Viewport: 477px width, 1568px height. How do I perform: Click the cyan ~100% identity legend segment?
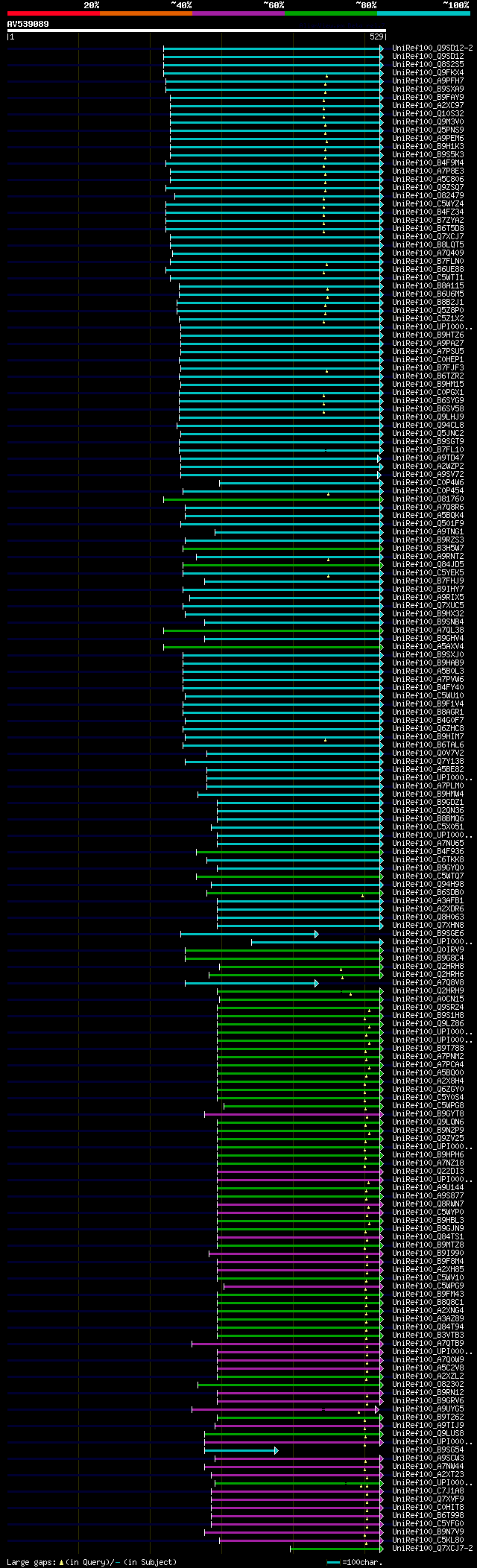point(423,13)
